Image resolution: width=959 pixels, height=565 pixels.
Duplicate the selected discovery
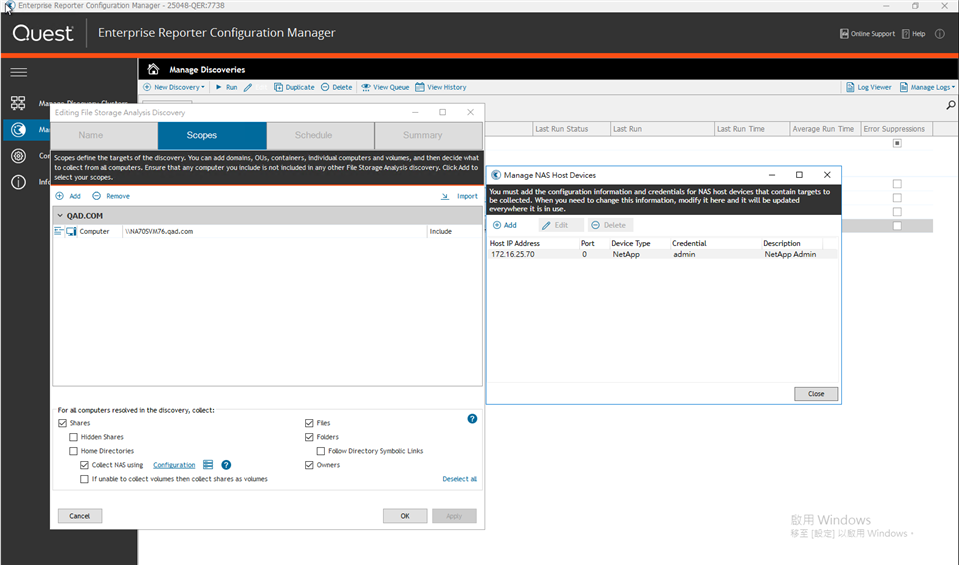294,87
